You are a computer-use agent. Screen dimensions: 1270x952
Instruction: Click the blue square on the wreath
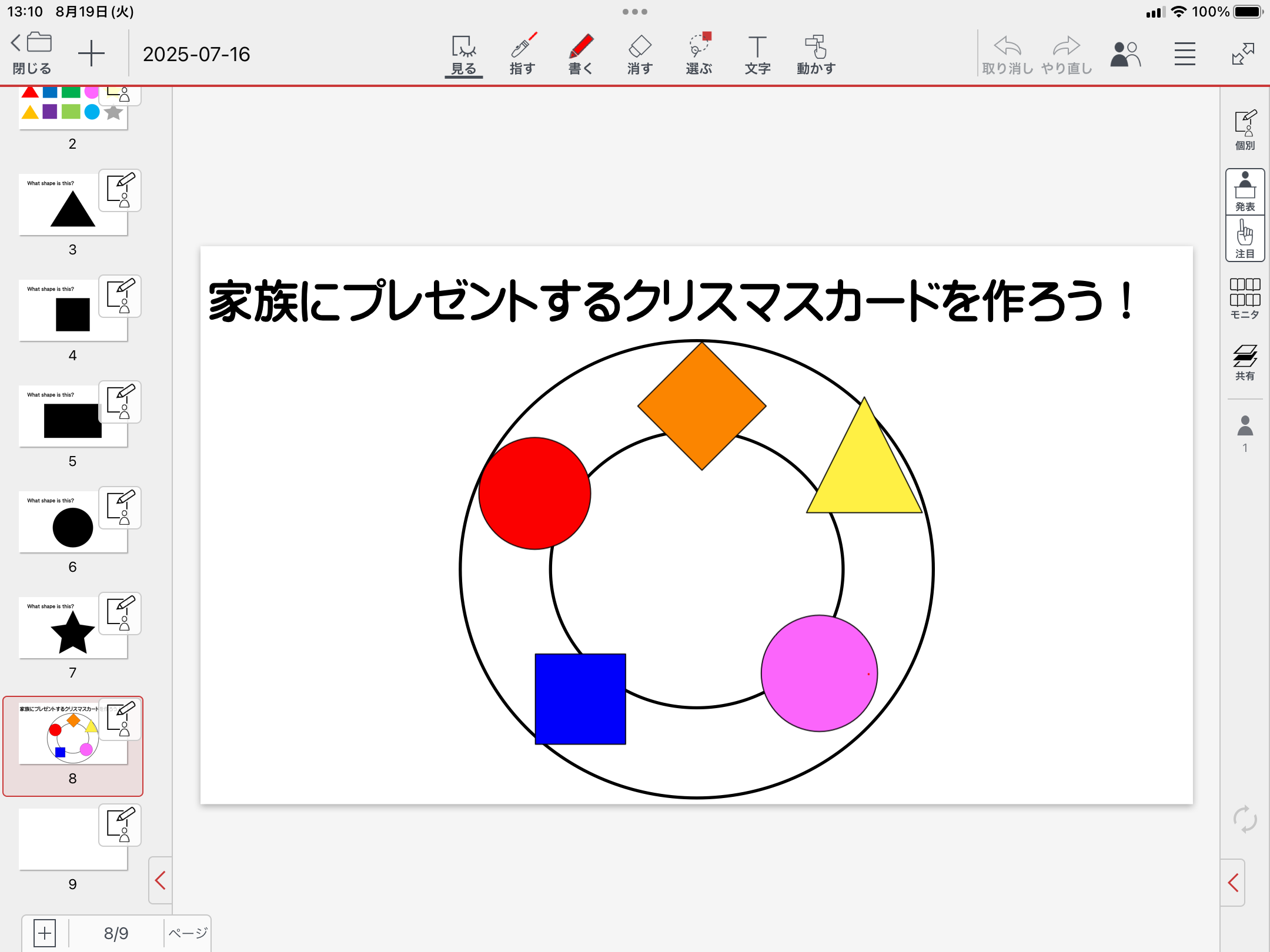[580, 699]
